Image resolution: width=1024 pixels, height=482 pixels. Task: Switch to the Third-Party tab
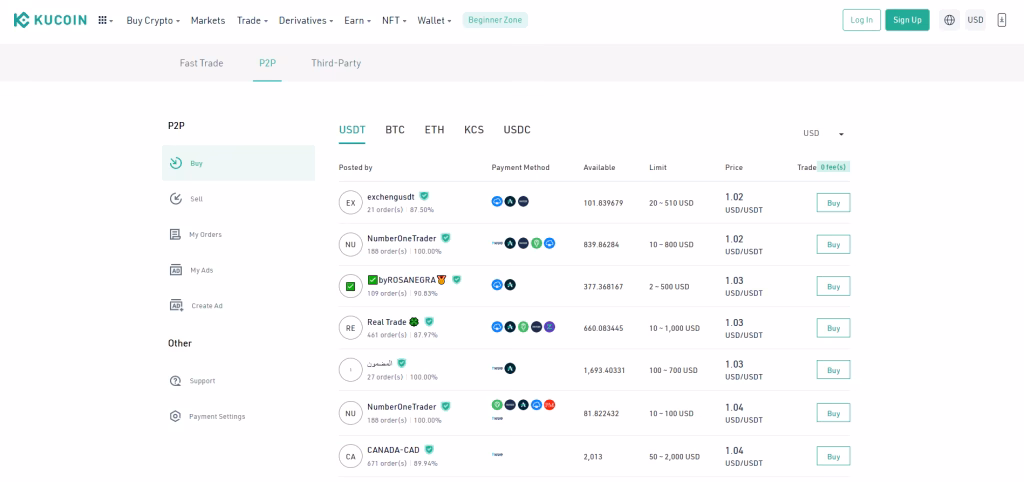click(336, 63)
